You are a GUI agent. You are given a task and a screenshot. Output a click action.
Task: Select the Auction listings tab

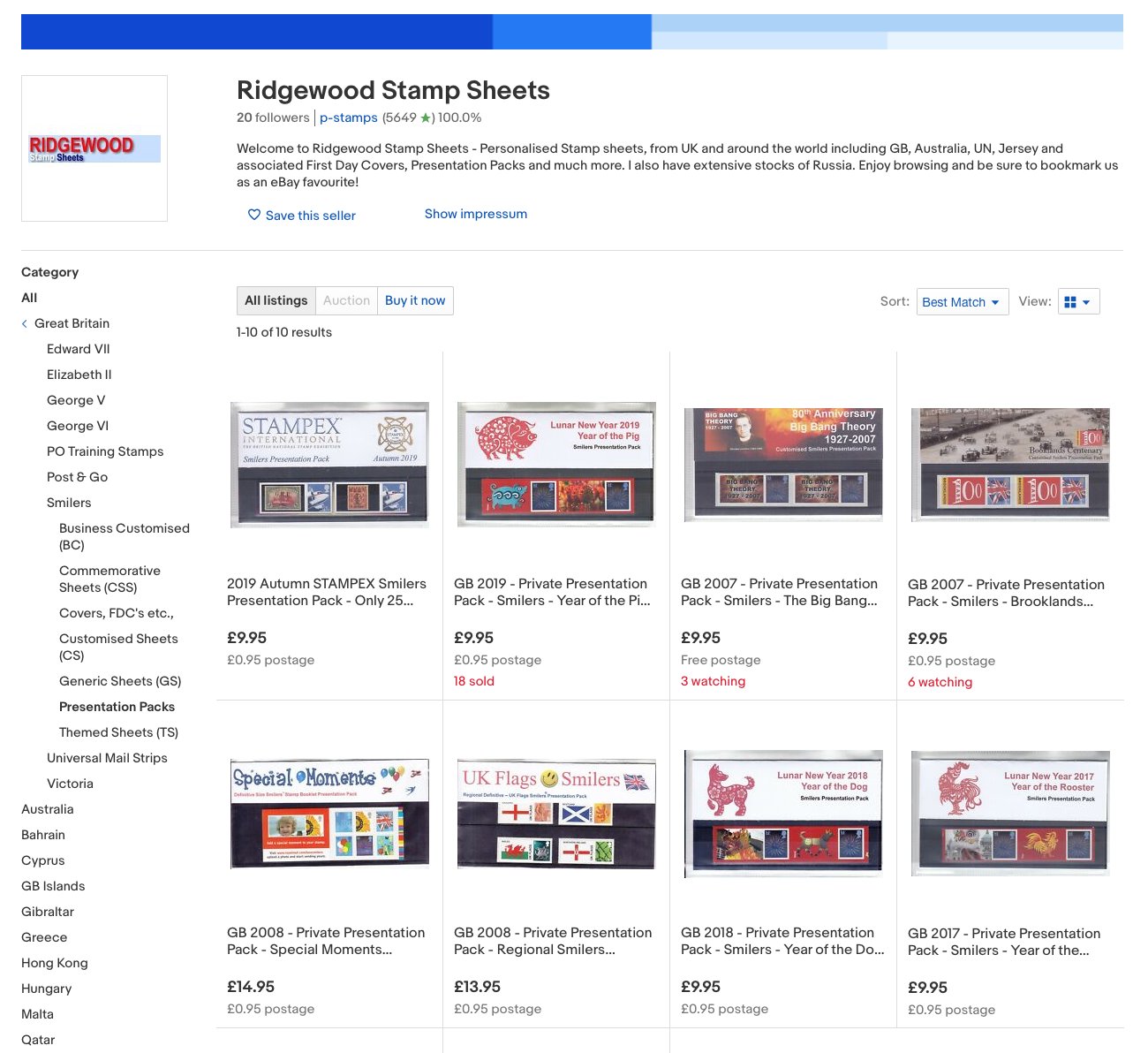(x=346, y=300)
